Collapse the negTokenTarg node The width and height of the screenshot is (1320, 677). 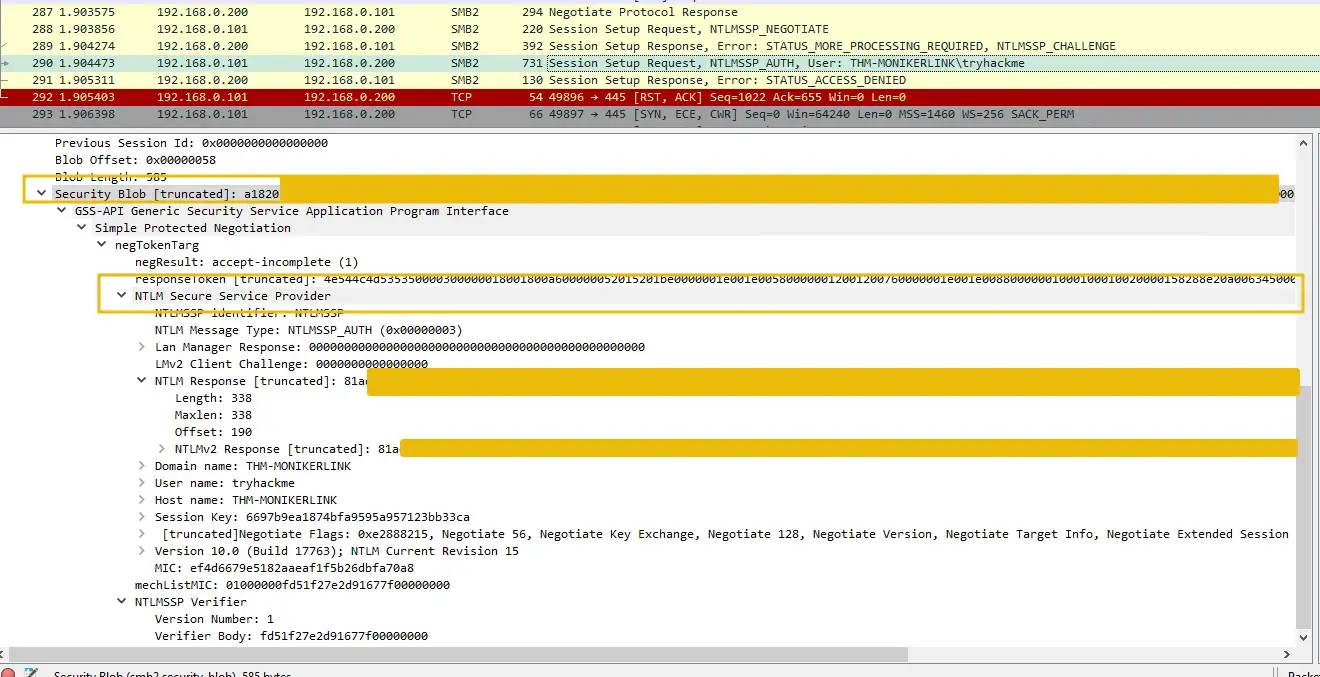click(101, 245)
